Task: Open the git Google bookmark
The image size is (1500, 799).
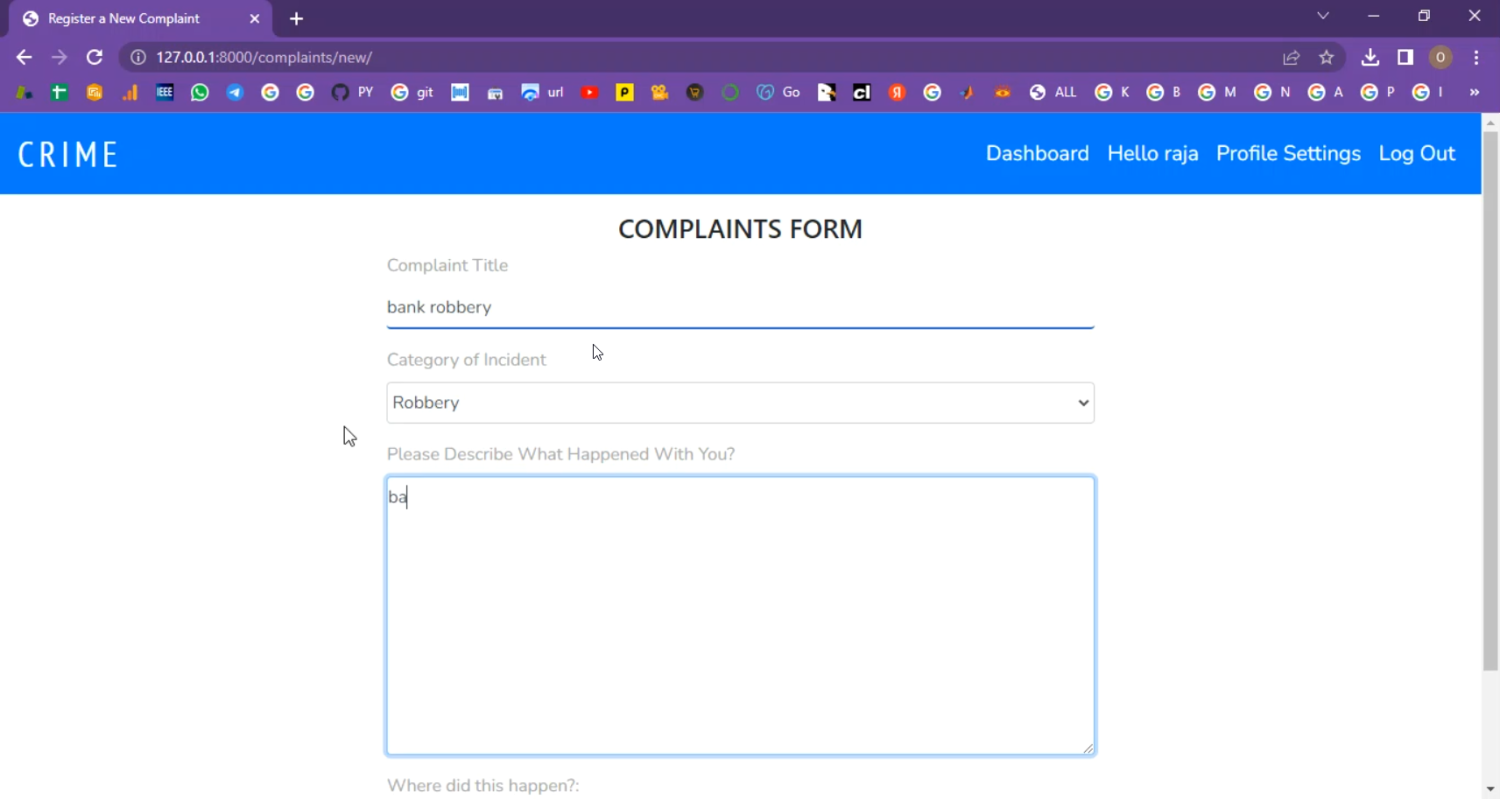Action: coord(412,92)
